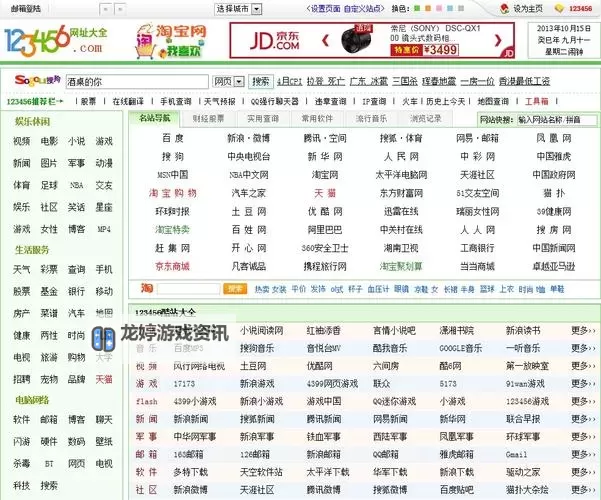The height and width of the screenshot is (500, 601).
Task: Click the Sogou 搜狗 search logo
Action: [x=35, y=81]
